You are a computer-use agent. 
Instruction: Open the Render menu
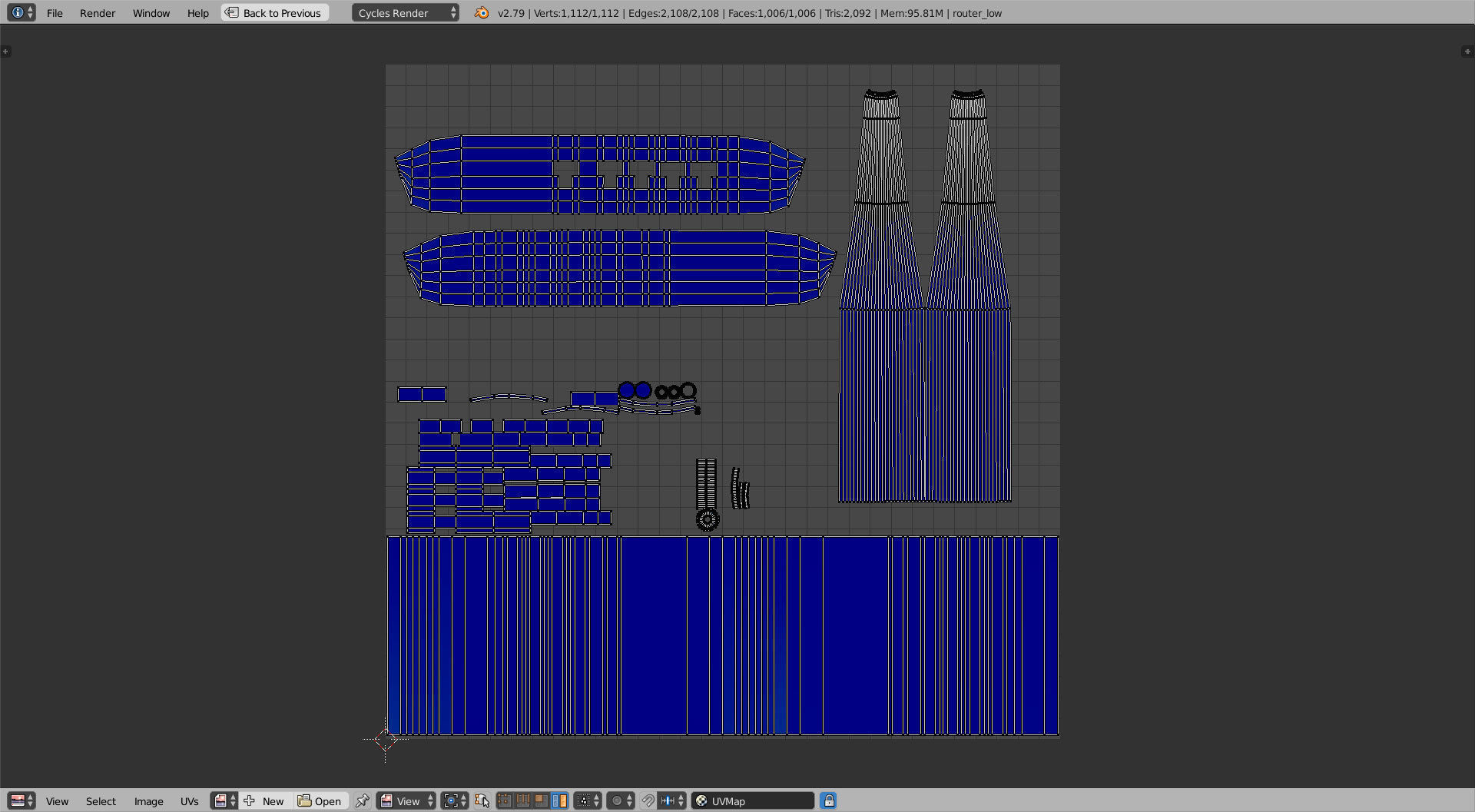pos(98,13)
